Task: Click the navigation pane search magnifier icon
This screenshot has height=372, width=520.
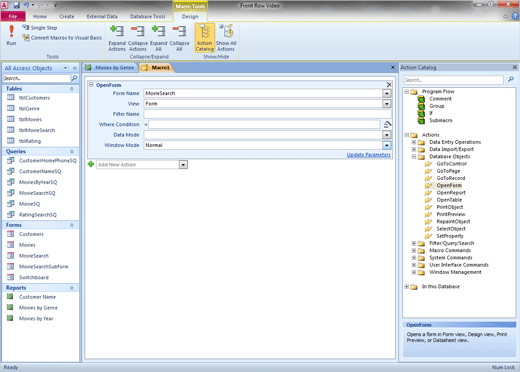Action: [74, 78]
